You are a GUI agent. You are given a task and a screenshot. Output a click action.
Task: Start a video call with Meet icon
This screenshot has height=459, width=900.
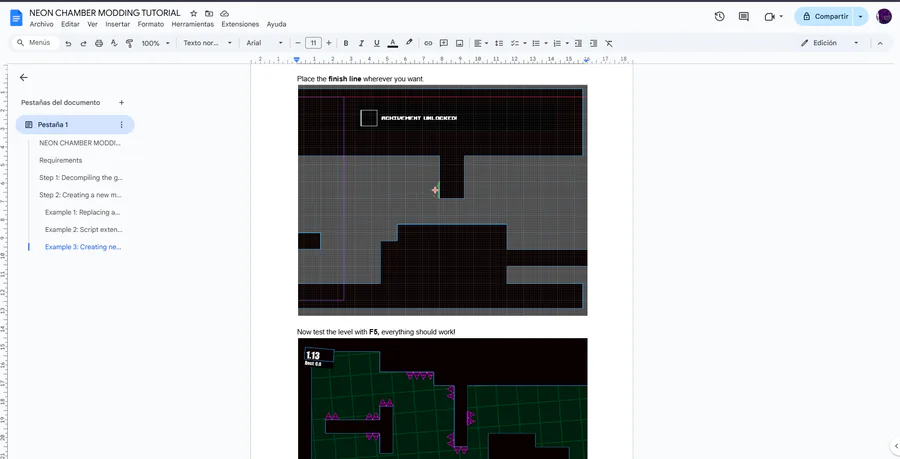[x=770, y=17]
